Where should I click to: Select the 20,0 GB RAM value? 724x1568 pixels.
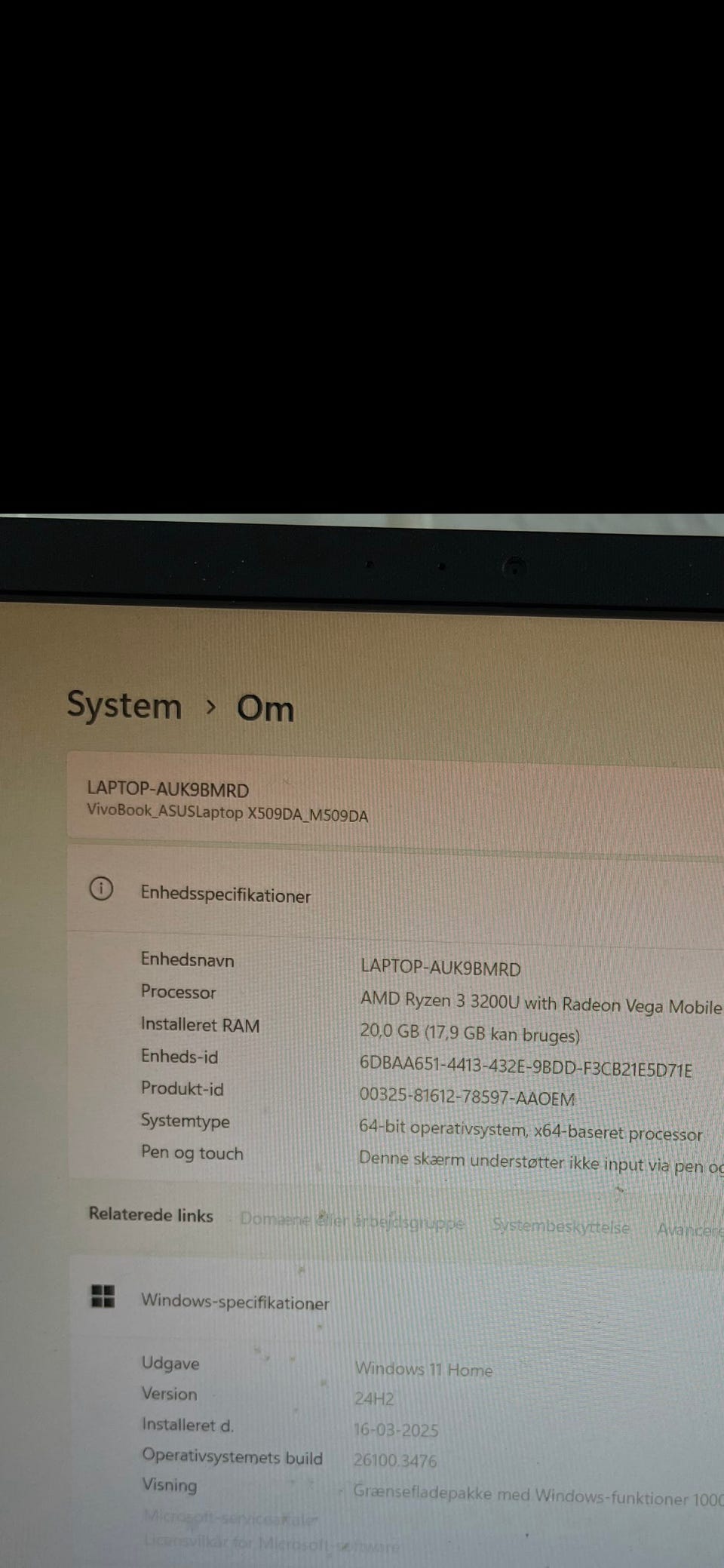pyautogui.click(x=470, y=1033)
